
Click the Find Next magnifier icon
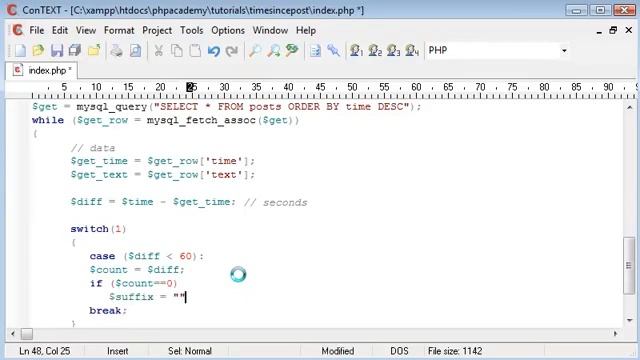(x=273, y=51)
